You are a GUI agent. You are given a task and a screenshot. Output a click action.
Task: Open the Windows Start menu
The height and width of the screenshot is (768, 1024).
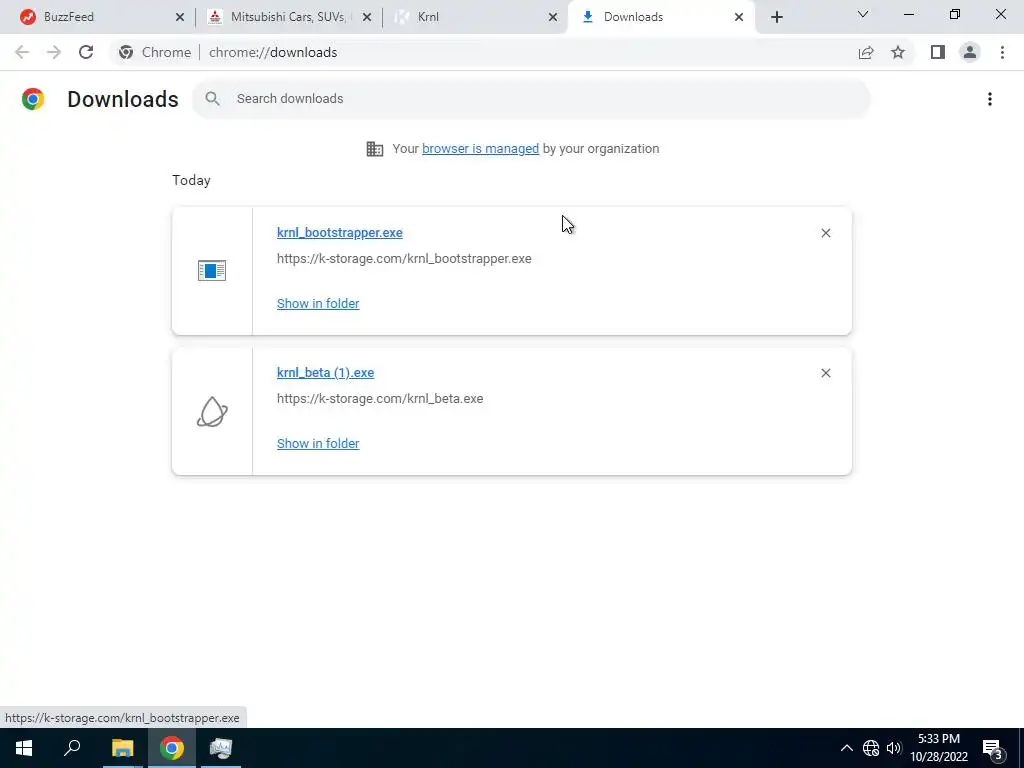pyautogui.click(x=24, y=748)
